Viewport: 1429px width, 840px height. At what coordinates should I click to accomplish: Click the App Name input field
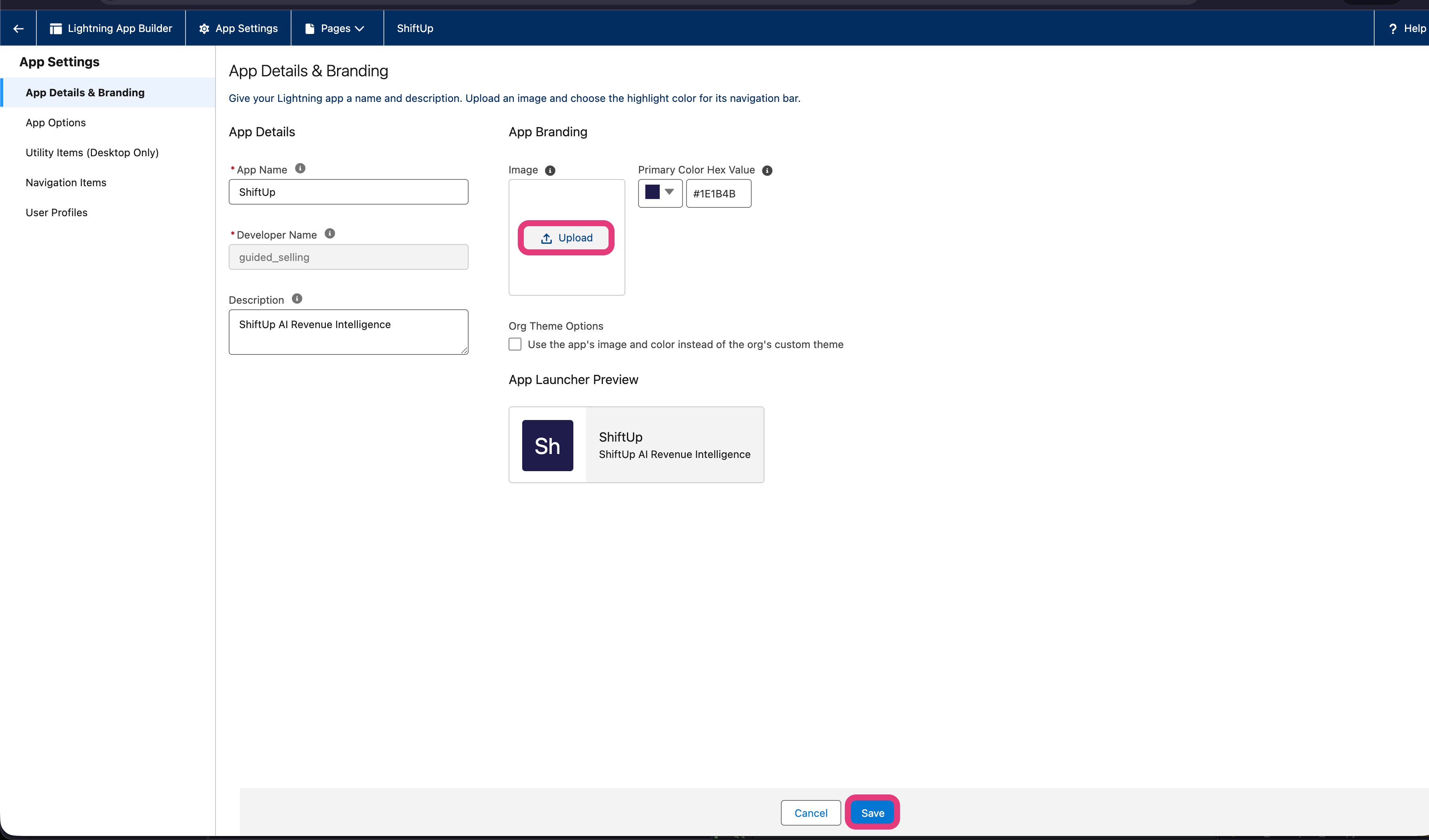pos(348,192)
